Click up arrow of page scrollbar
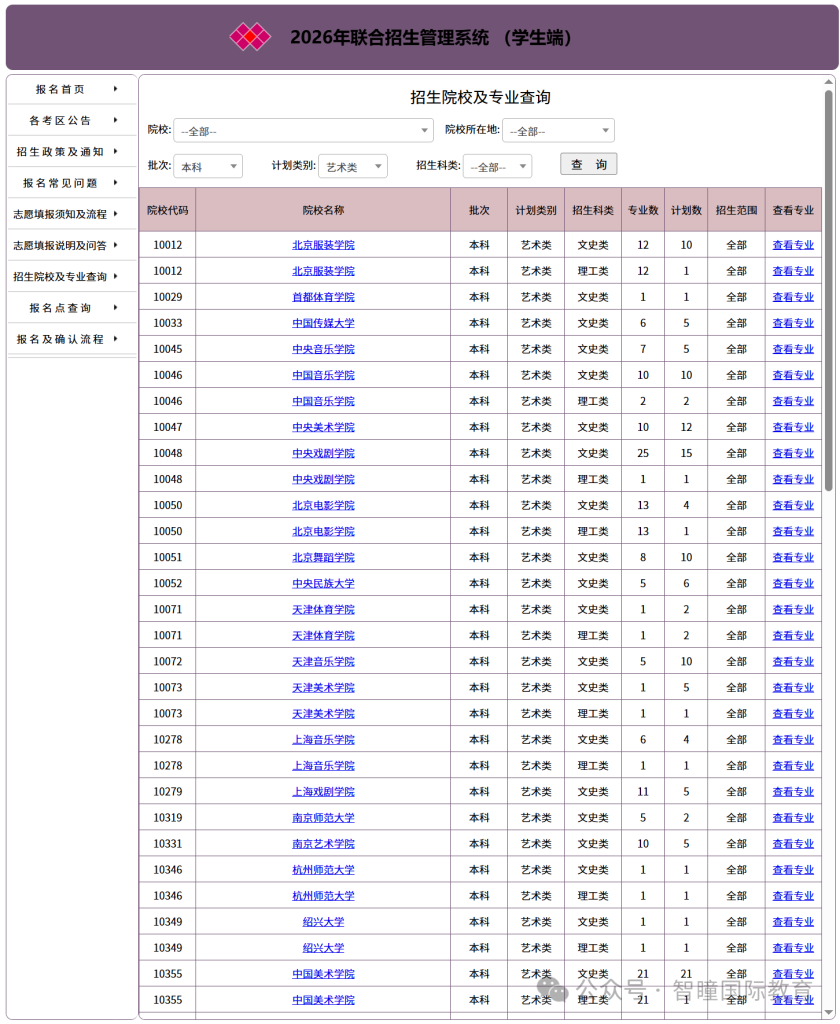This screenshot has height=1024, width=840. click(829, 82)
